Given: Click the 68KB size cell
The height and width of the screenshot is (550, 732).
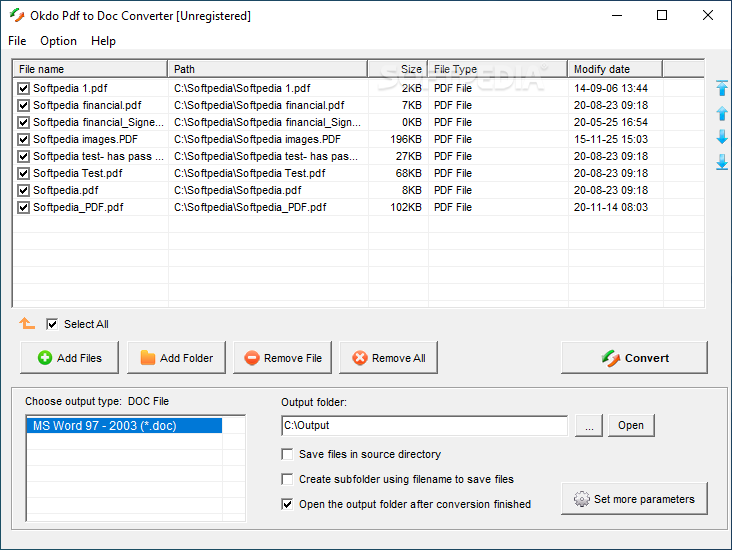Looking at the screenshot, I should 408,173.
